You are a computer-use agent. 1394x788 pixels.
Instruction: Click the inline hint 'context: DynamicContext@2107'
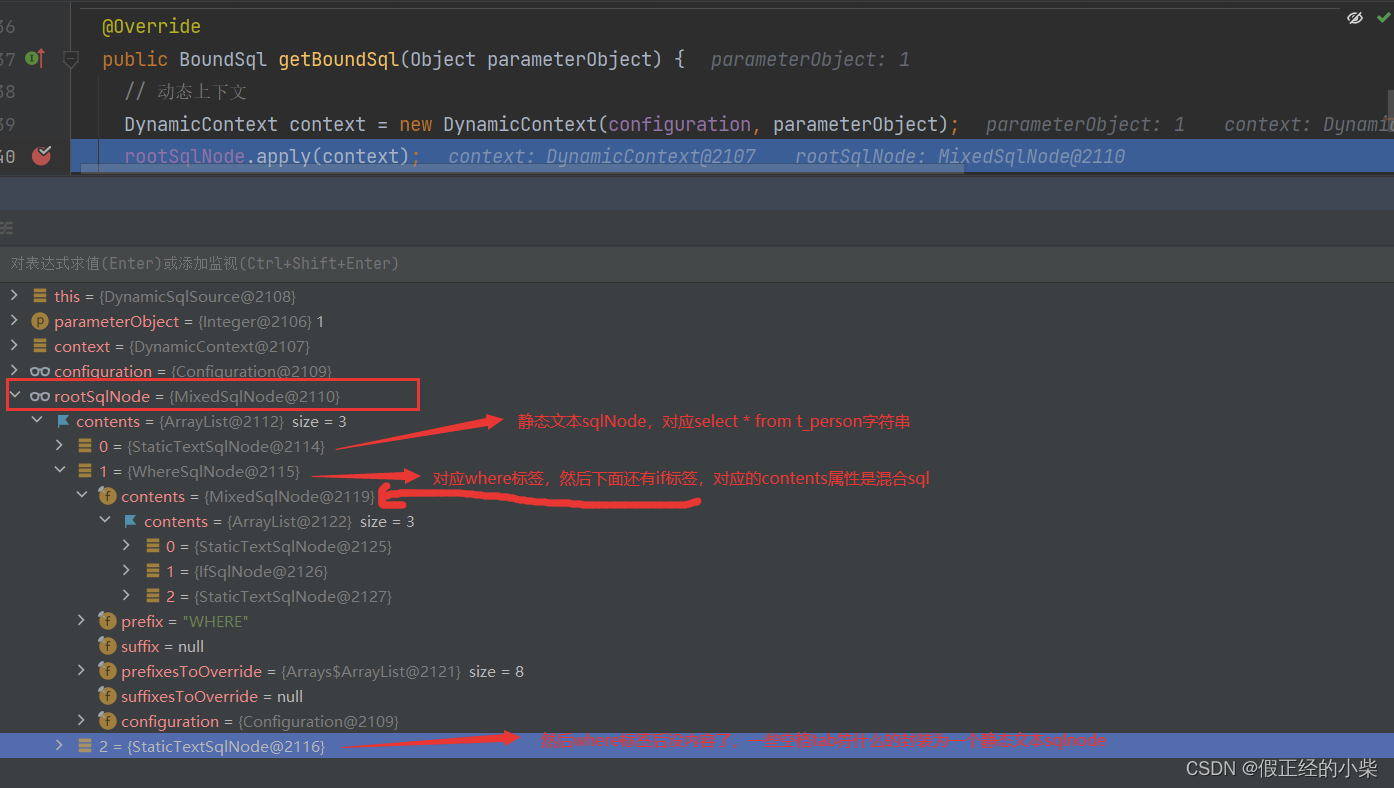(x=602, y=156)
